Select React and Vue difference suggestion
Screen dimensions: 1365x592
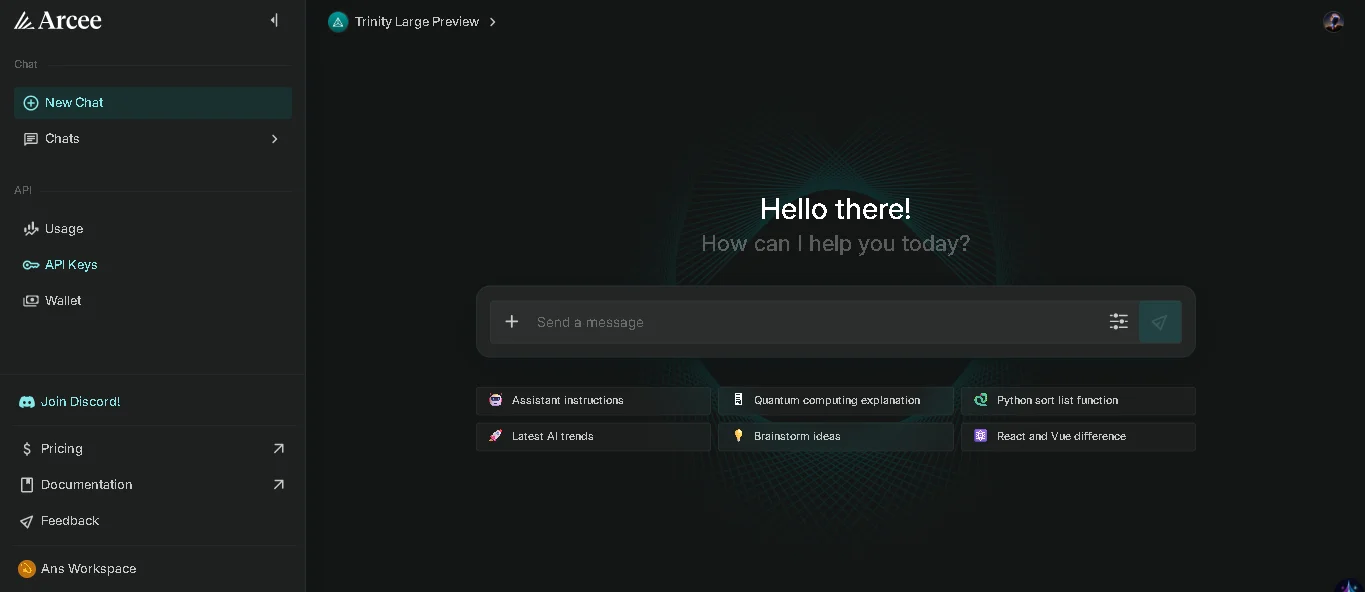[1078, 437]
